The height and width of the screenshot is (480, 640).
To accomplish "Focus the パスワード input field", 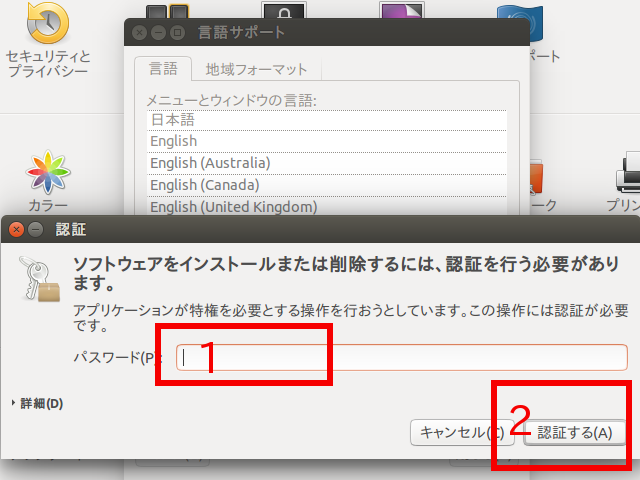I will (400, 357).
